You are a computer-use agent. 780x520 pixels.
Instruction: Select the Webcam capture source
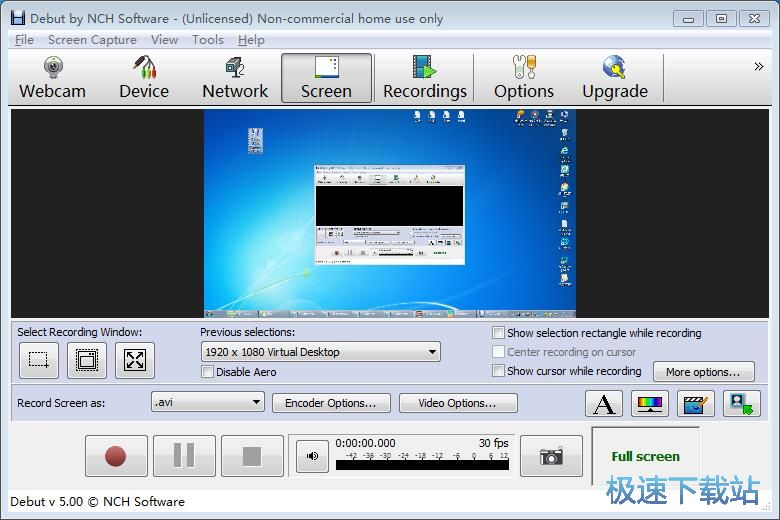coord(52,78)
